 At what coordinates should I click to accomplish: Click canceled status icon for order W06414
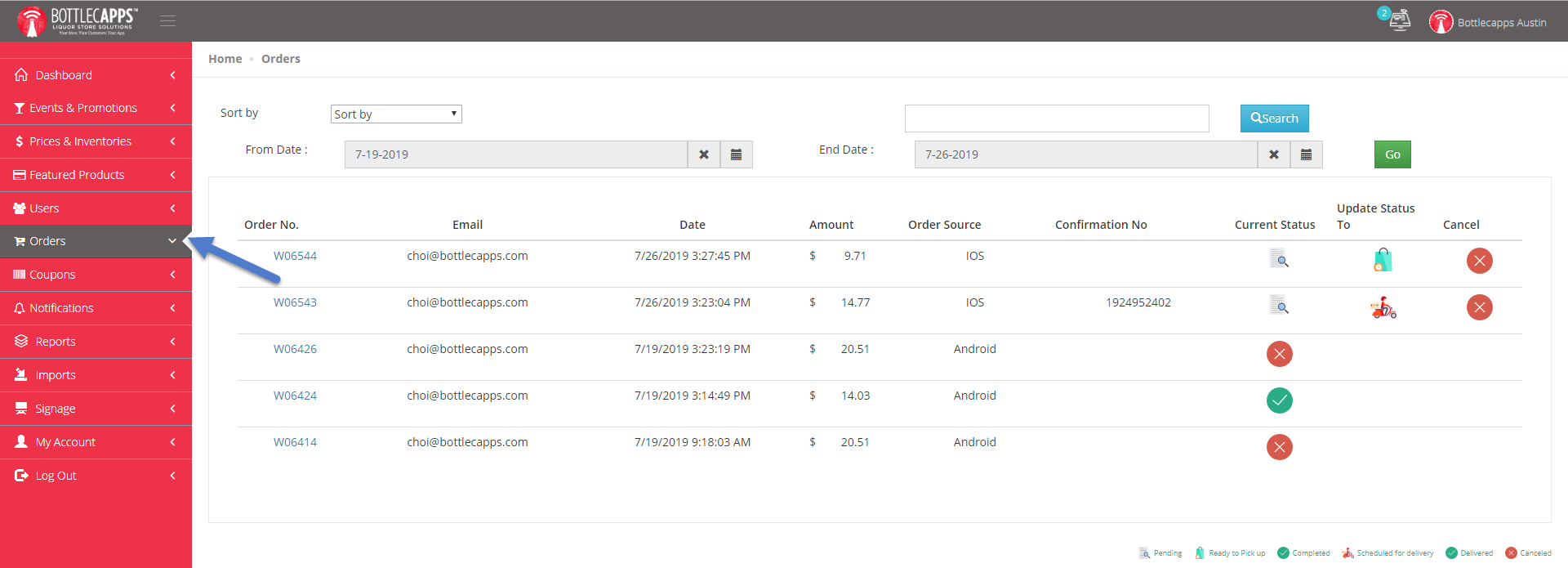click(1279, 447)
